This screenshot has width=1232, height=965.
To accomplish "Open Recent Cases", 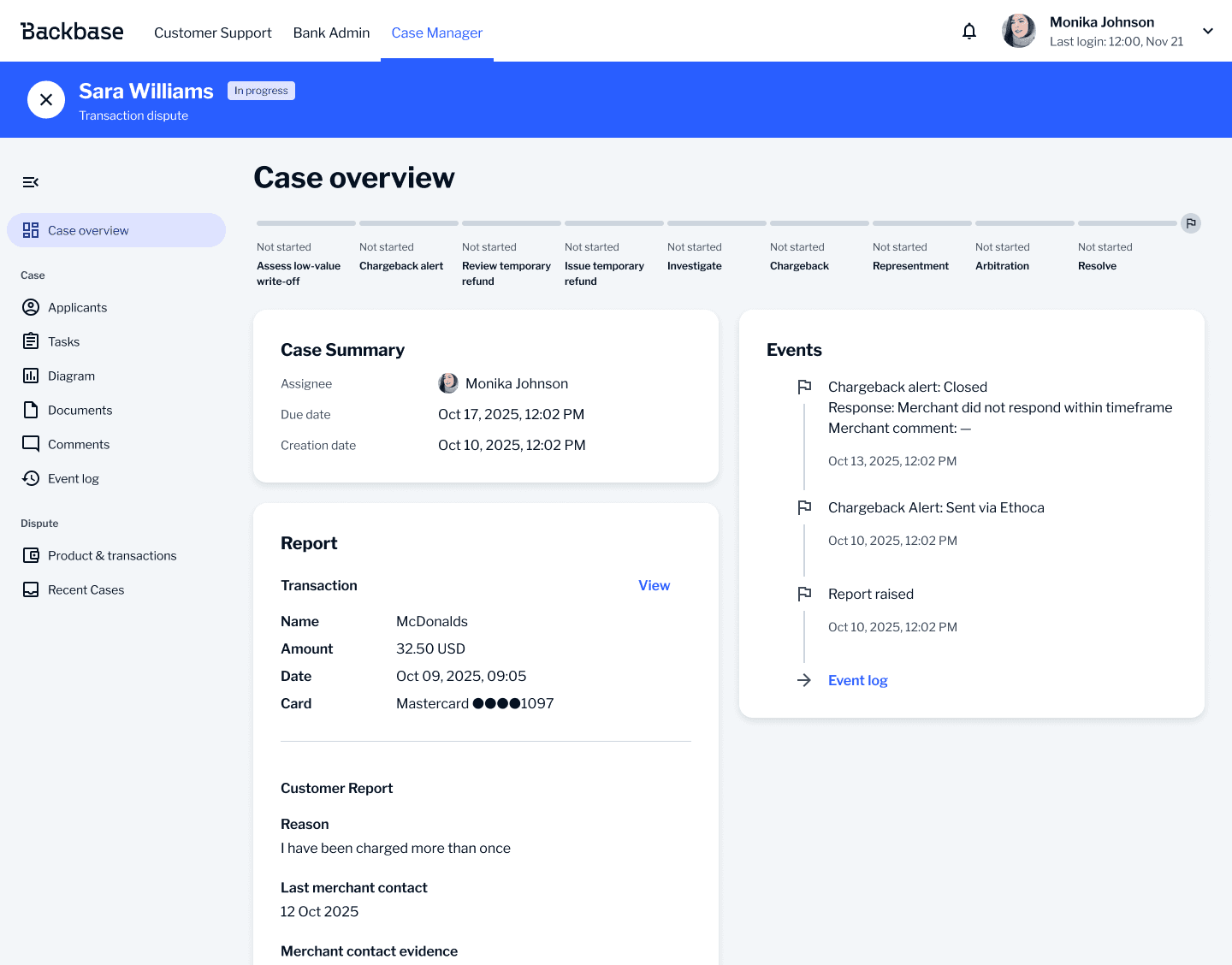I will coord(86,589).
